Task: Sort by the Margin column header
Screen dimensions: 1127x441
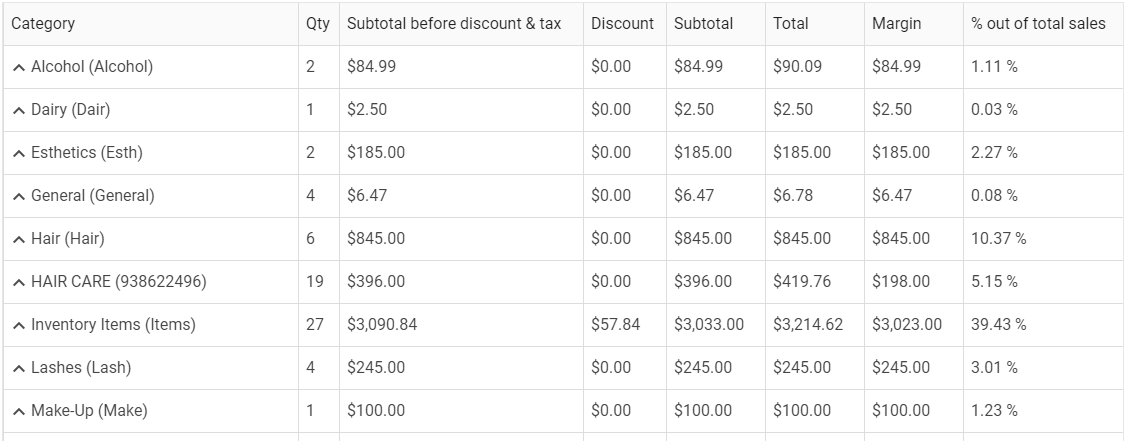Action: (897, 23)
